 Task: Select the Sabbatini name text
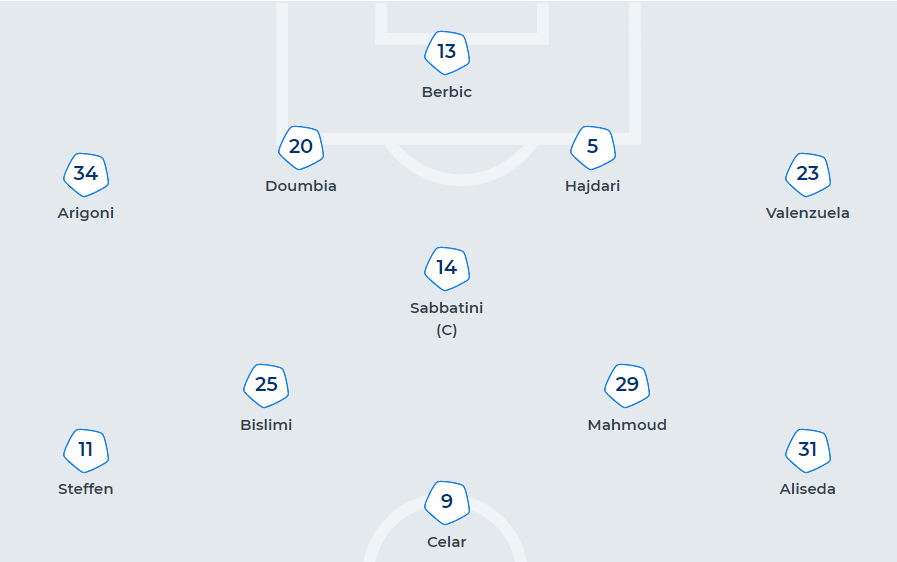(446, 308)
